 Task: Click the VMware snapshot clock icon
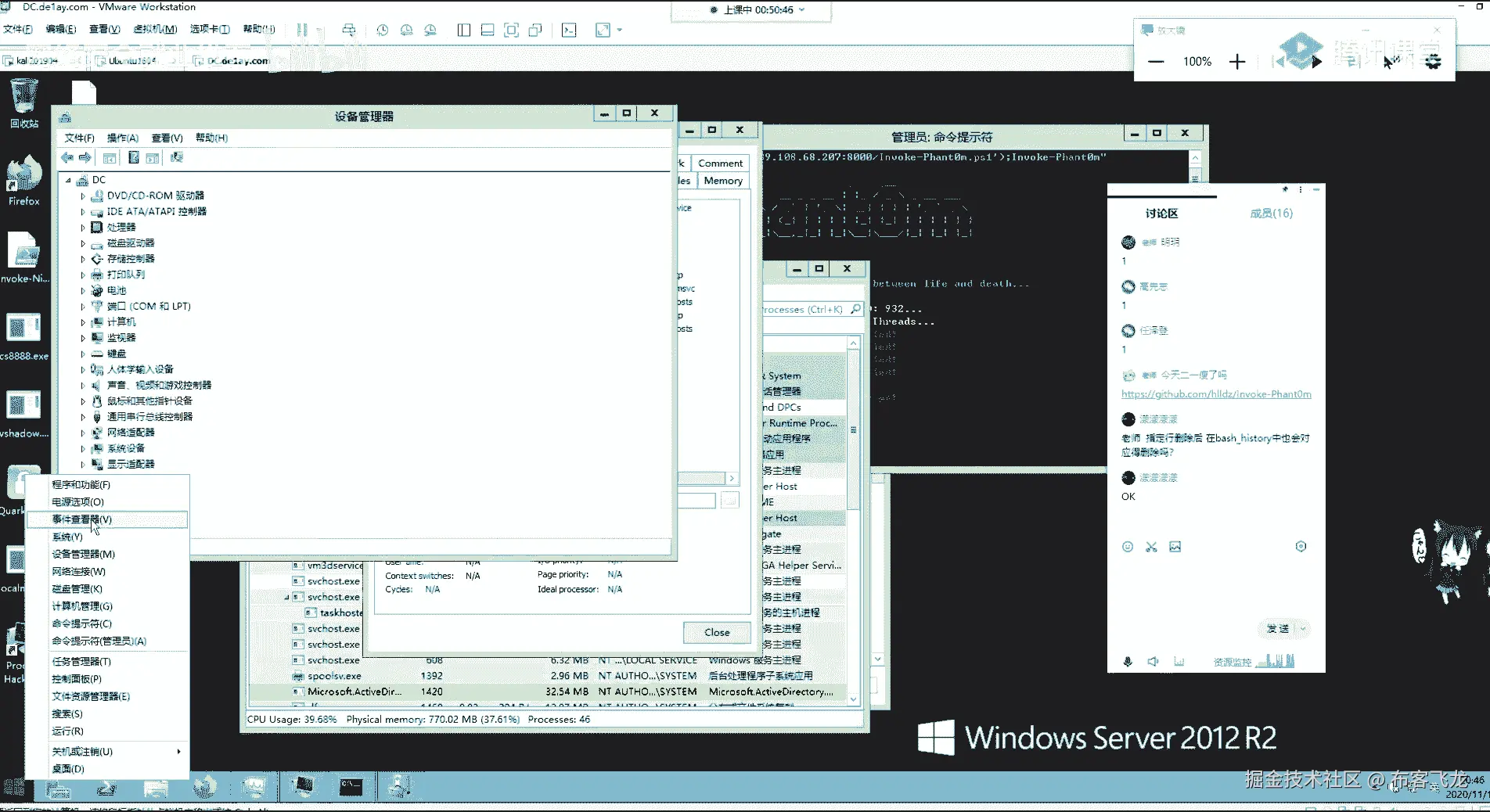[x=382, y=31]
